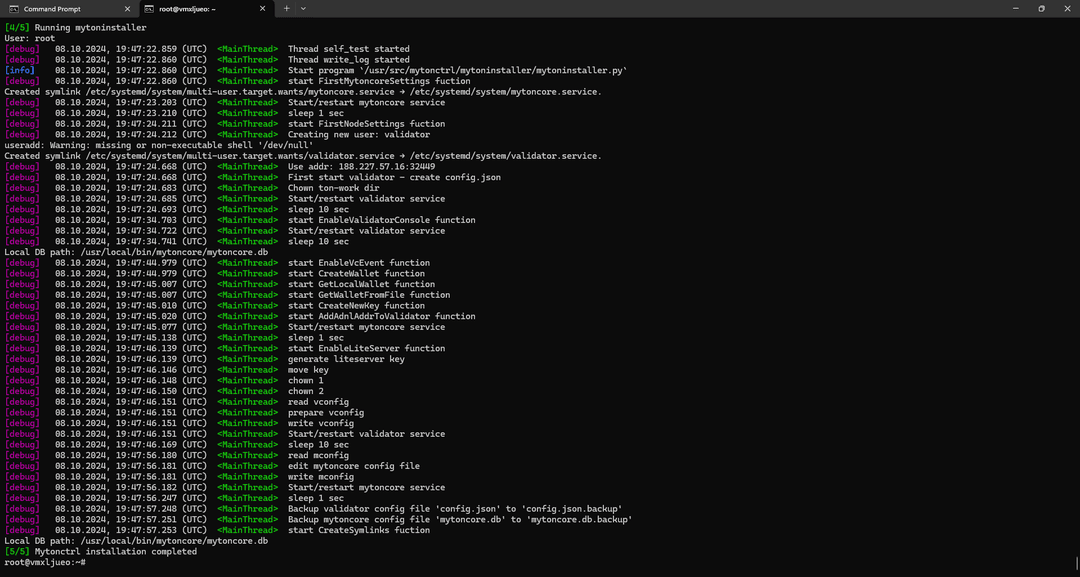The height and width of the screenshot is (577, 1080).
Task: Click the 'start CreateSymlinks fuction' log entry
Action: click(358, 530)
